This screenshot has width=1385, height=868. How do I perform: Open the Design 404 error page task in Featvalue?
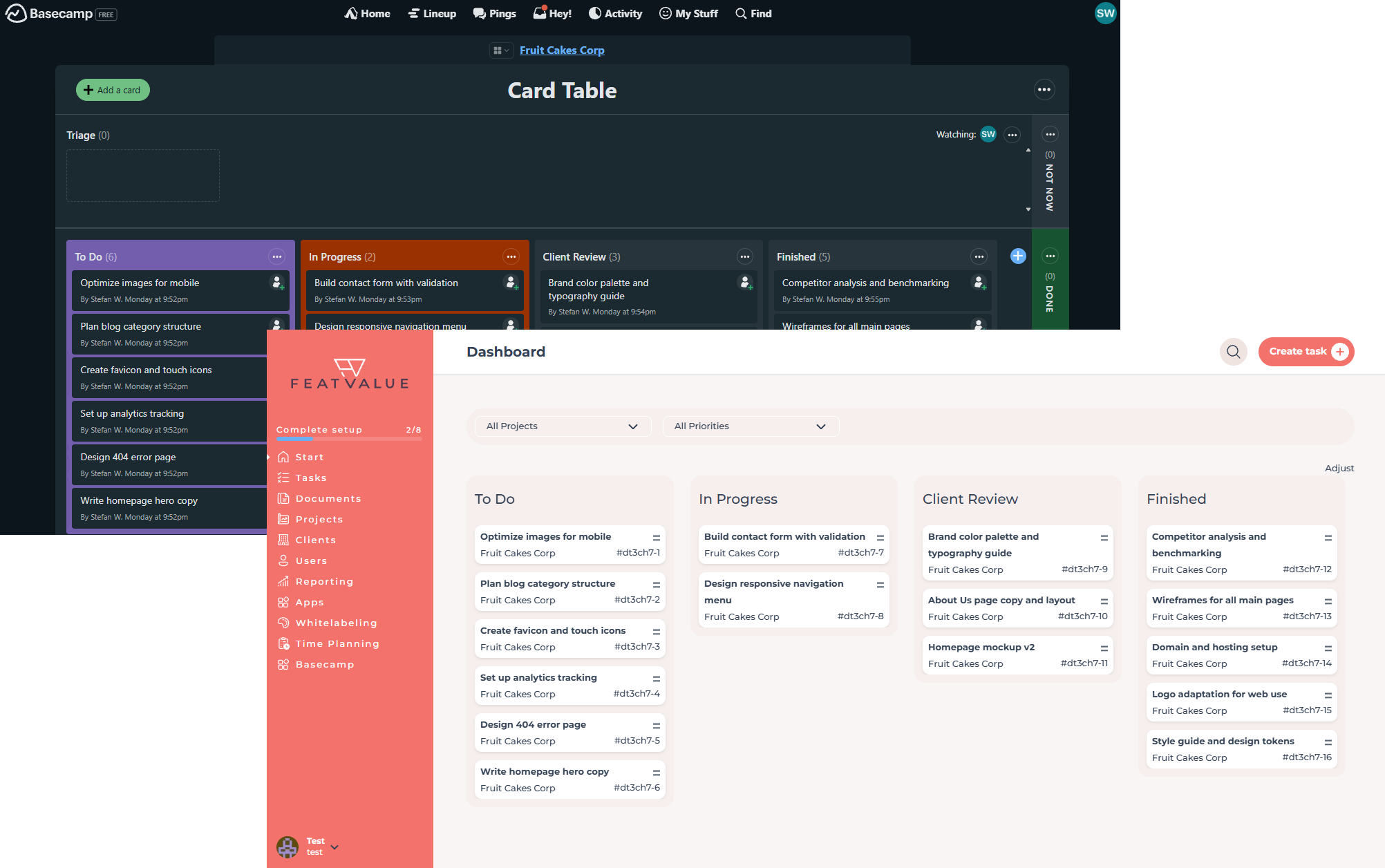pos(570,733)
